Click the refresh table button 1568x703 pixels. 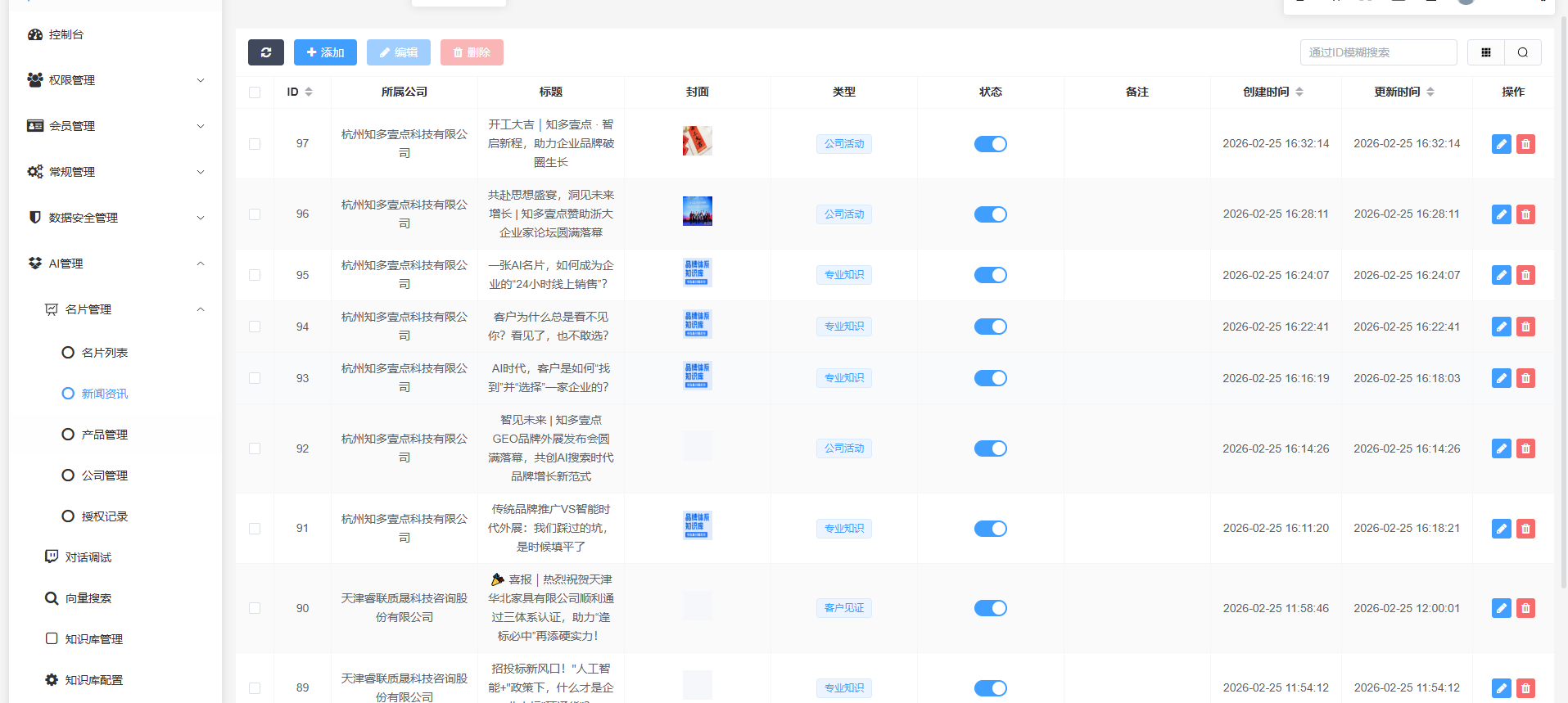[x=265, y=52]
